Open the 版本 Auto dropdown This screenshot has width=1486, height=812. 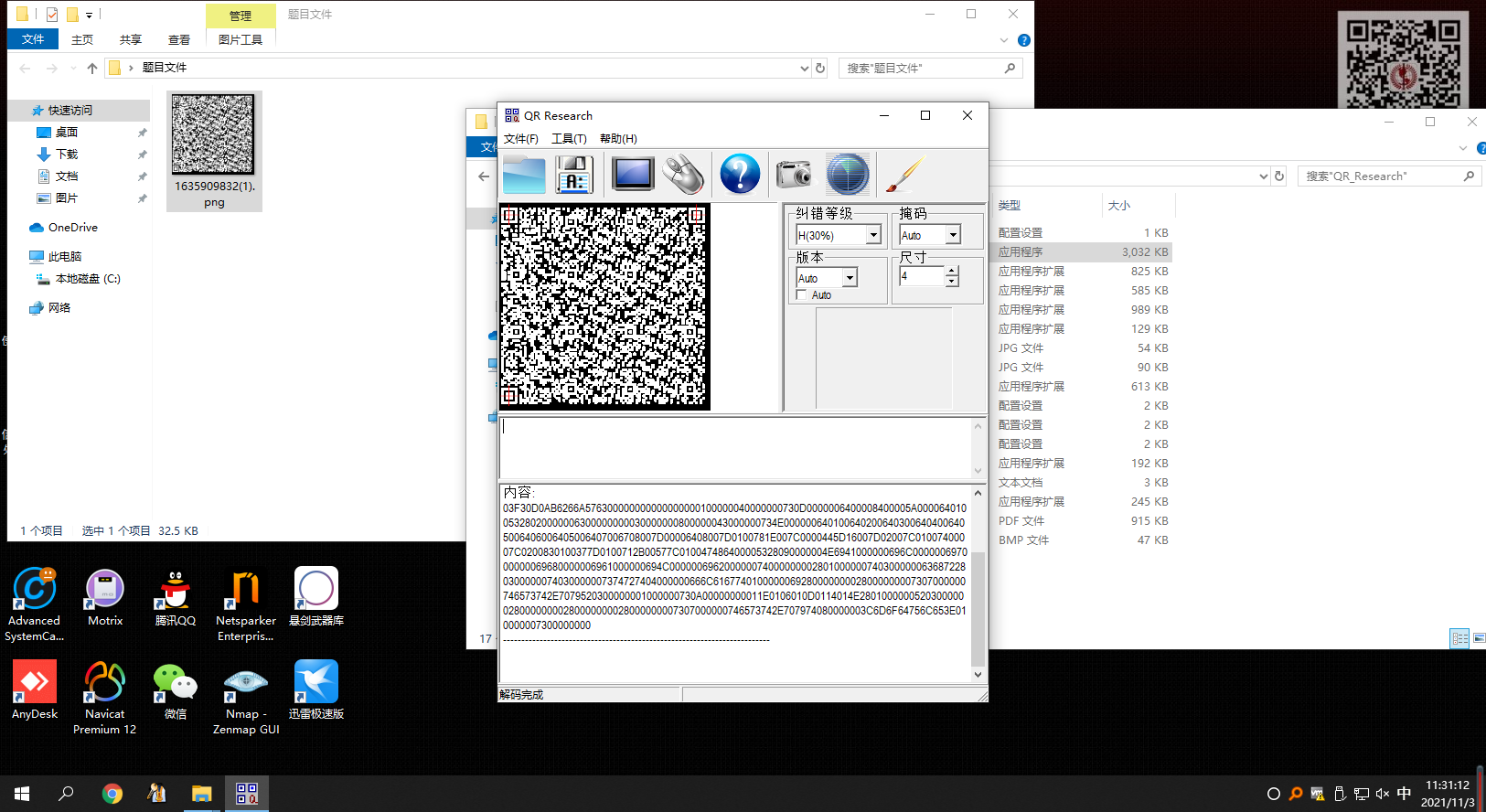(850, 278)
